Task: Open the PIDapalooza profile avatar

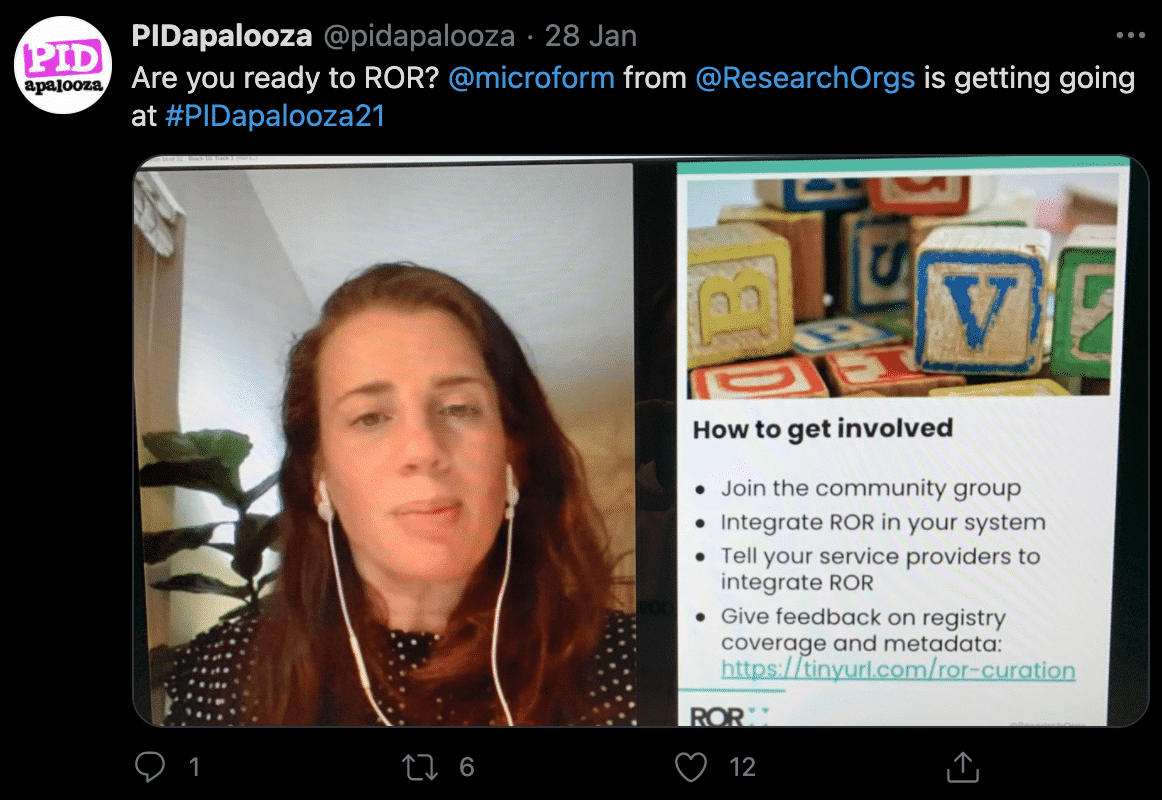Action: point(63,65)
